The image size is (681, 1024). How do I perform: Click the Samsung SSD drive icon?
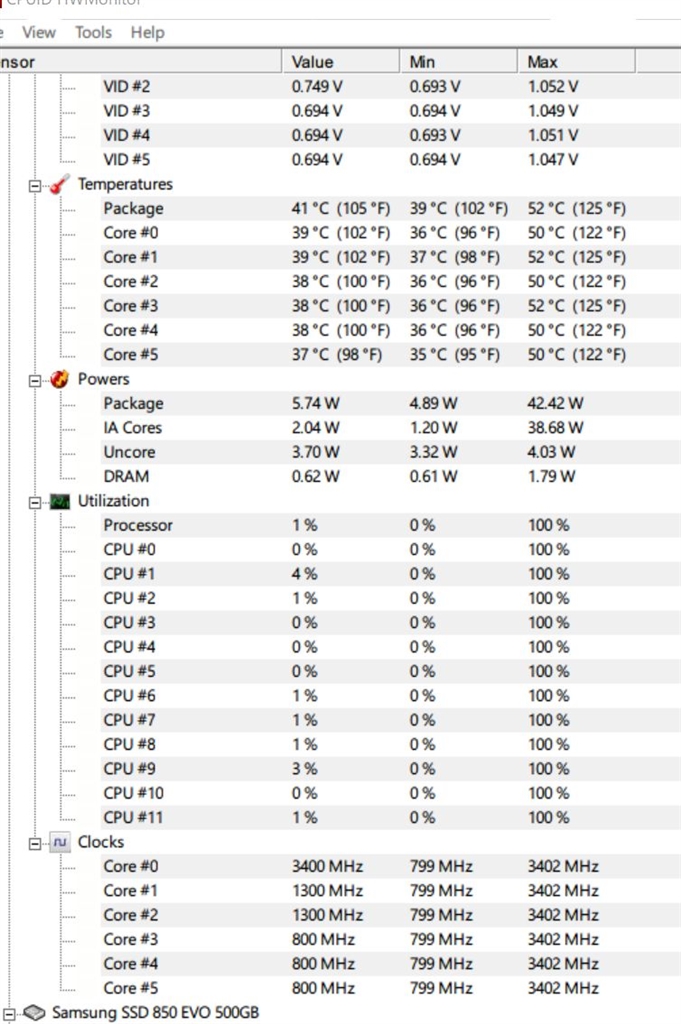(34, 1012)
